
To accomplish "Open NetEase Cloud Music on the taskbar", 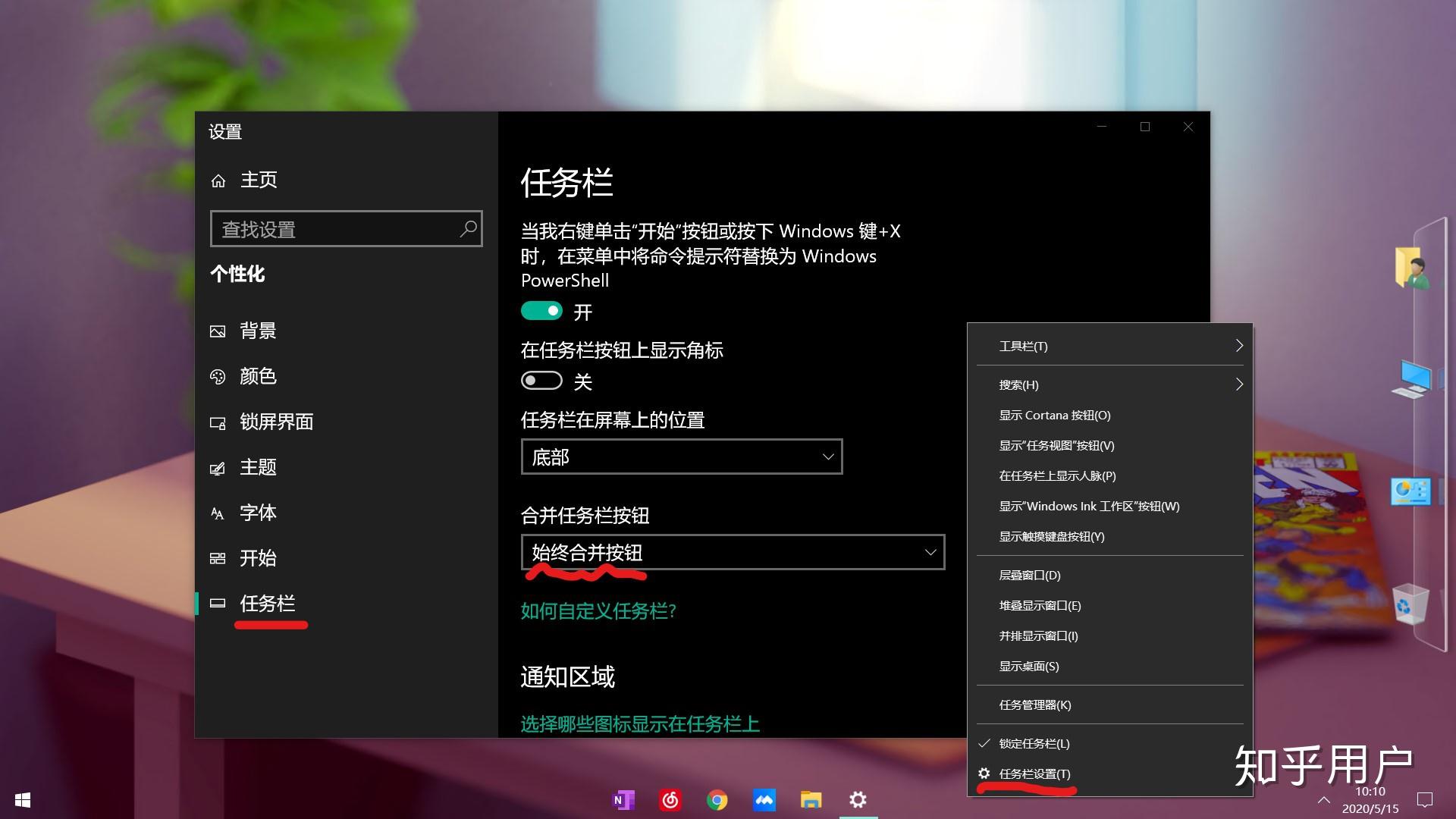I will coord(670,800).
